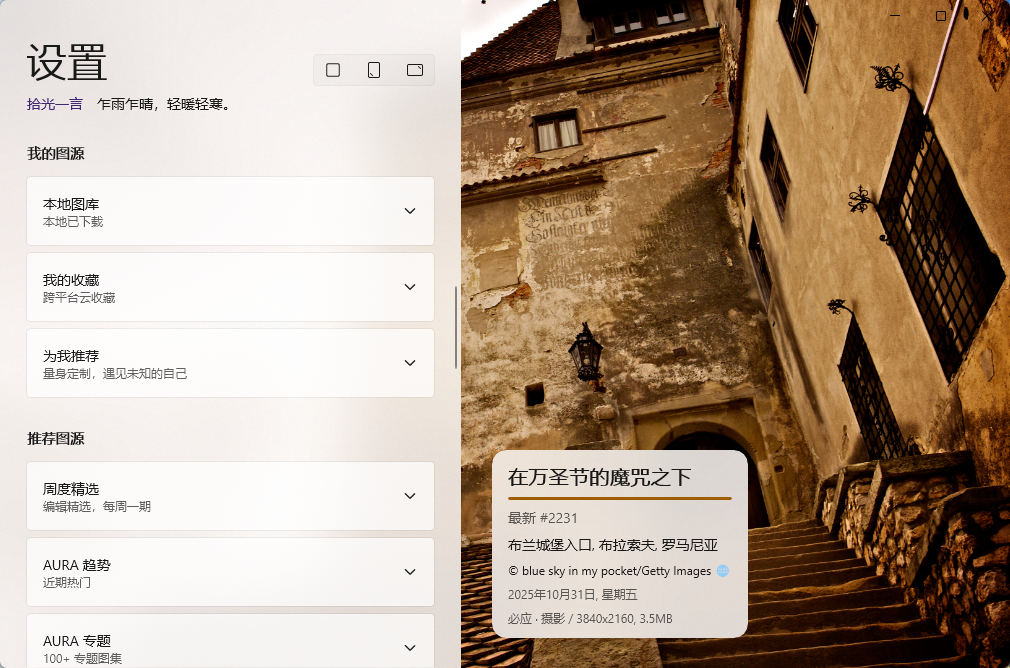
Task: Click the wallpaper title 在万圣节的魔咒之下
Action: (x=600, y=477)
